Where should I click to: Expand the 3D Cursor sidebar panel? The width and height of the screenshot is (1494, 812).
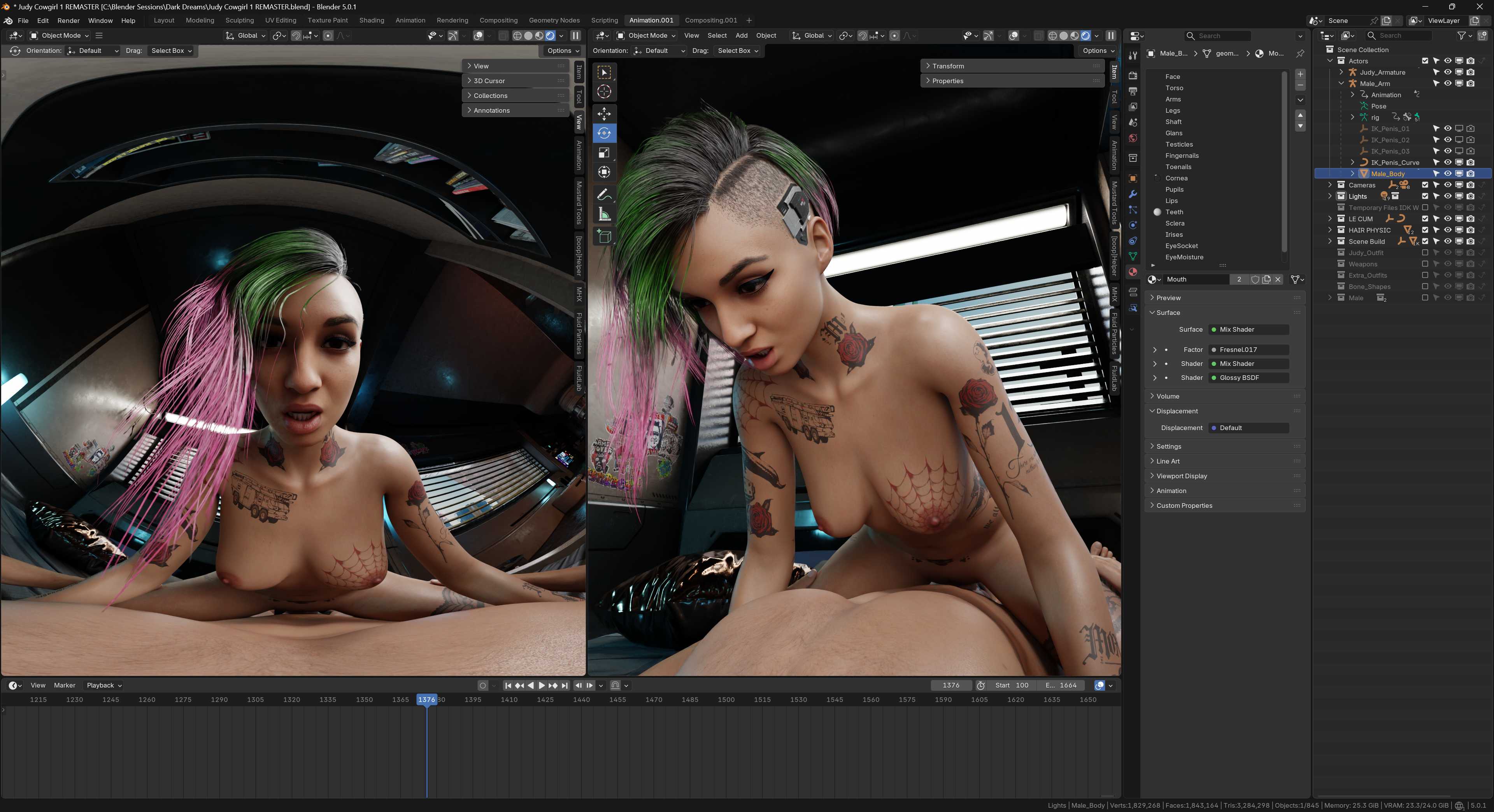pos(516,81)
